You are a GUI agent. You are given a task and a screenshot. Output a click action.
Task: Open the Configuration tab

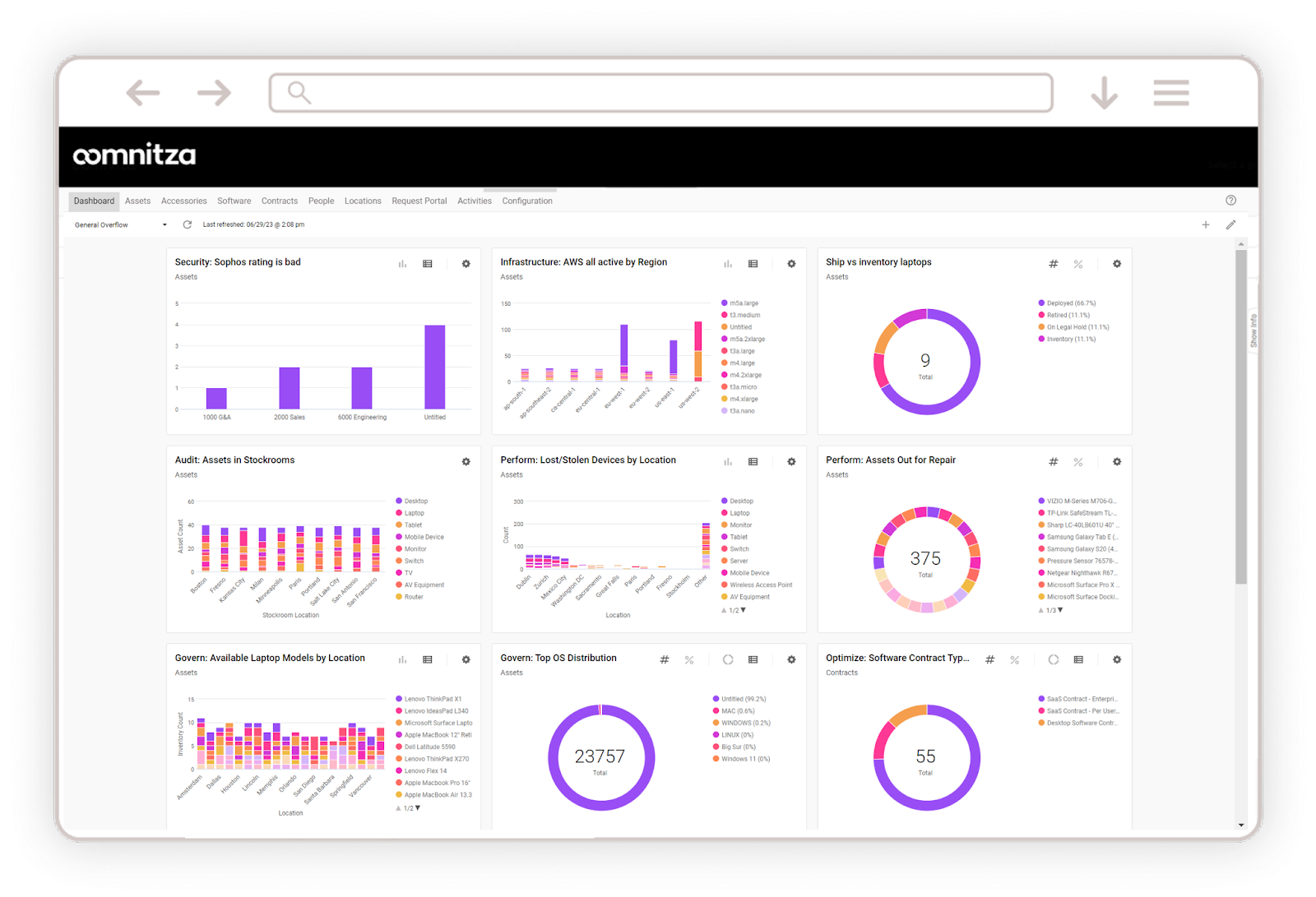click(x=527, y=201)
